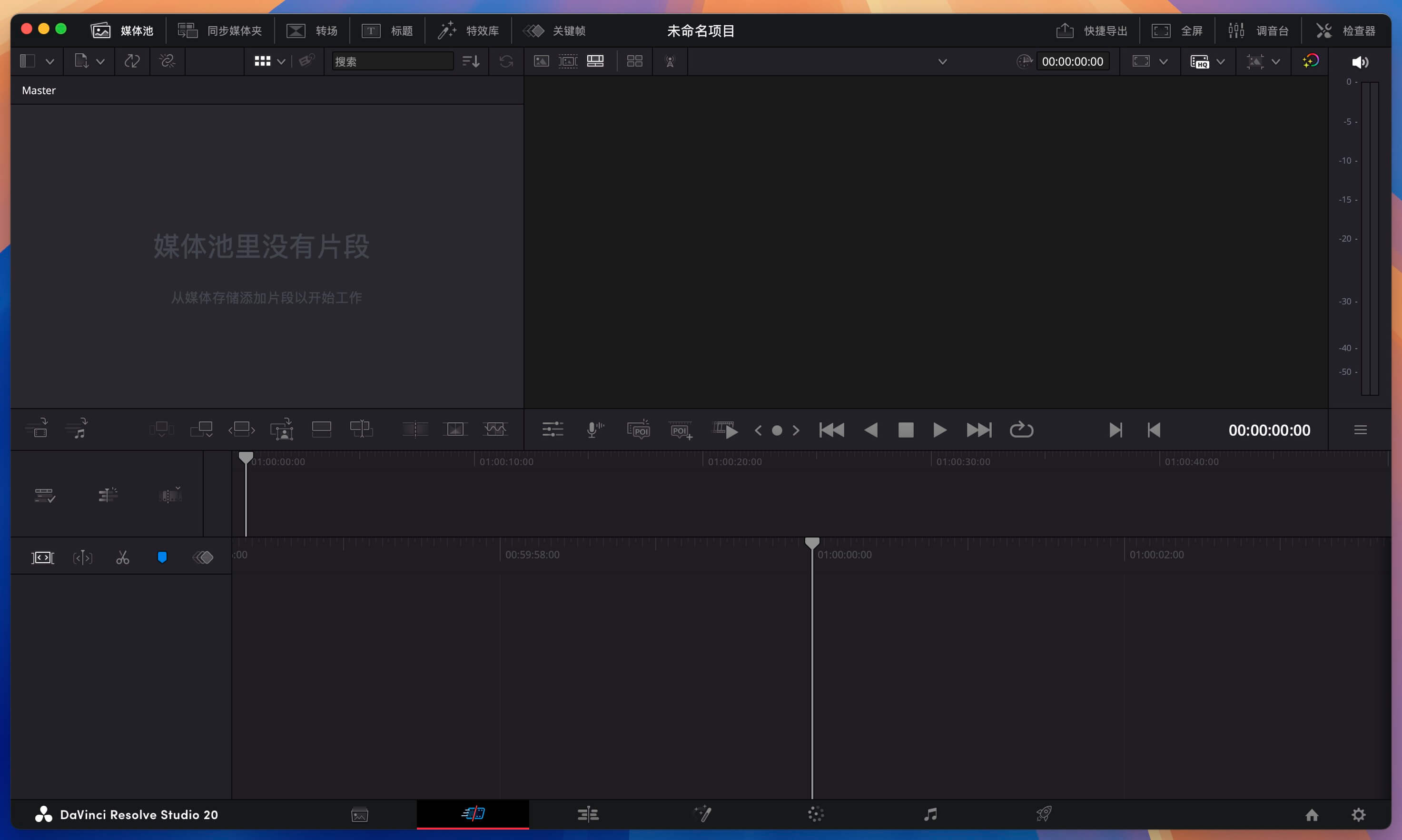Mute audio via the speaker icon
This screenshot has width=1402, height=840.
pos(1361,61)
